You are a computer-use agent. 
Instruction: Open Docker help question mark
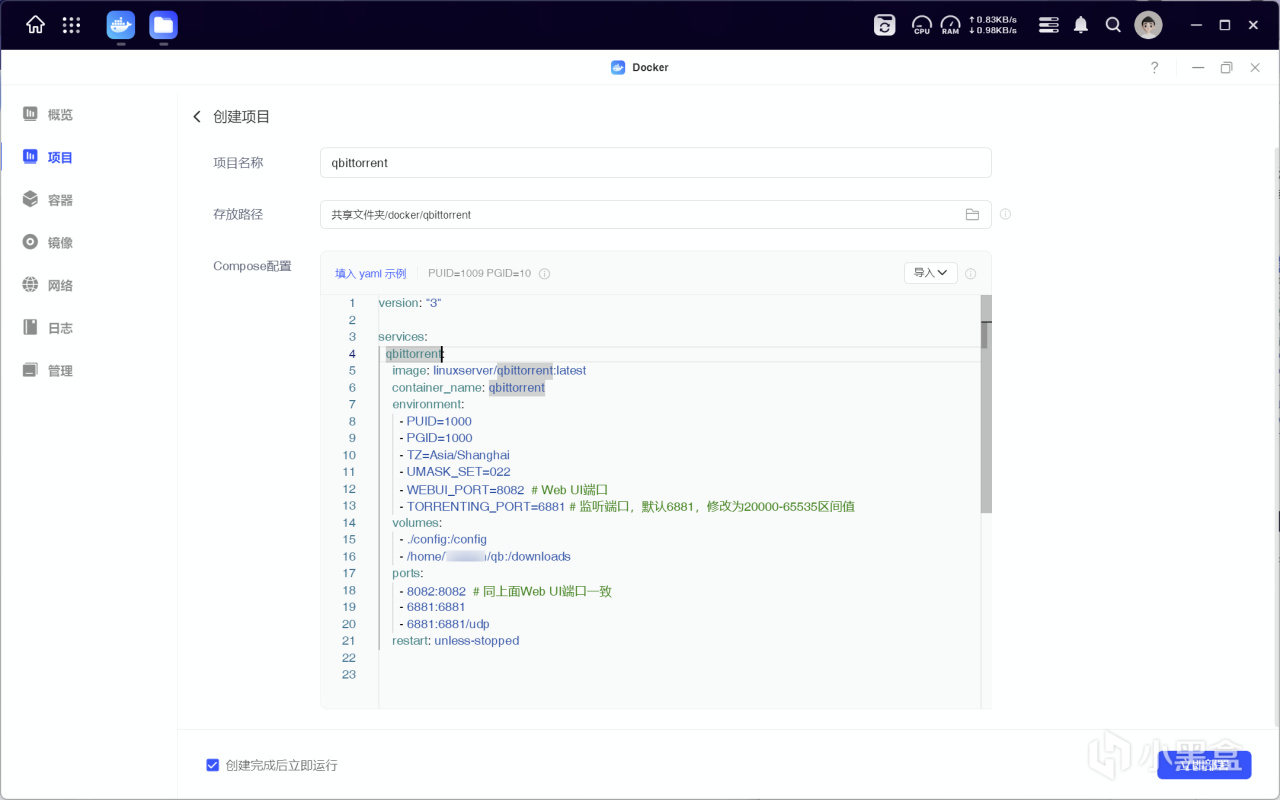coord(1155,68)
